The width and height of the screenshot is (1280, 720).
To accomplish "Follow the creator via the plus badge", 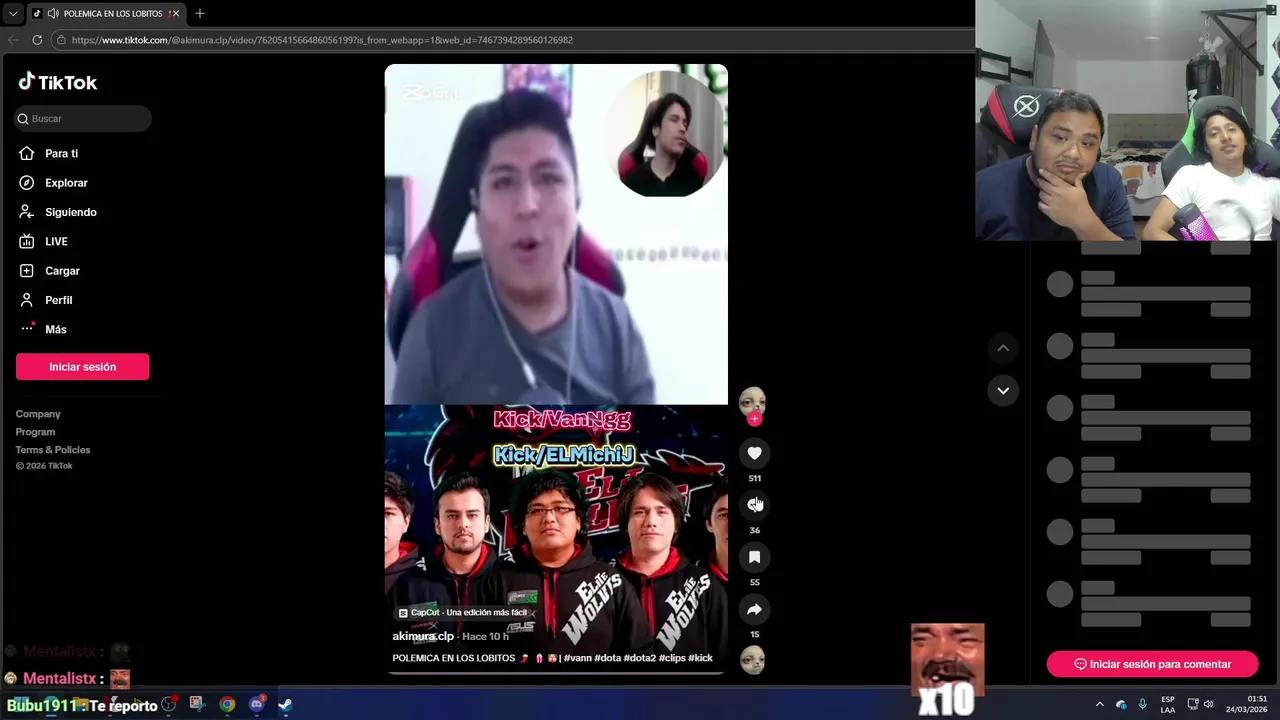I will click(x=754, y=419).
